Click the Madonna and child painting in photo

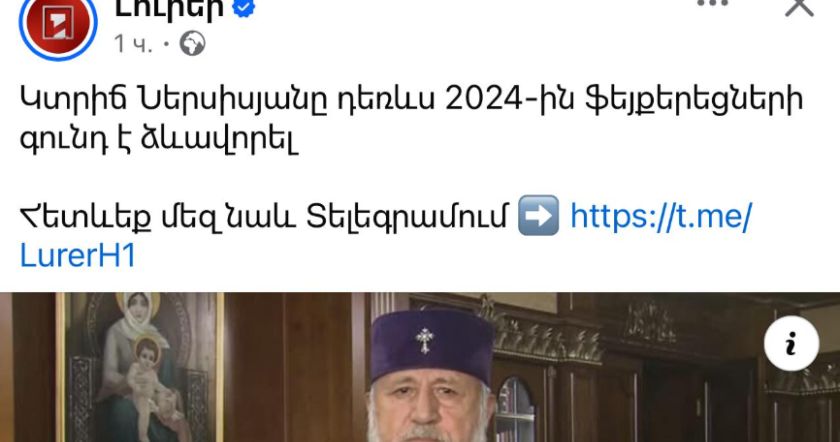click(x=139, y=367)
